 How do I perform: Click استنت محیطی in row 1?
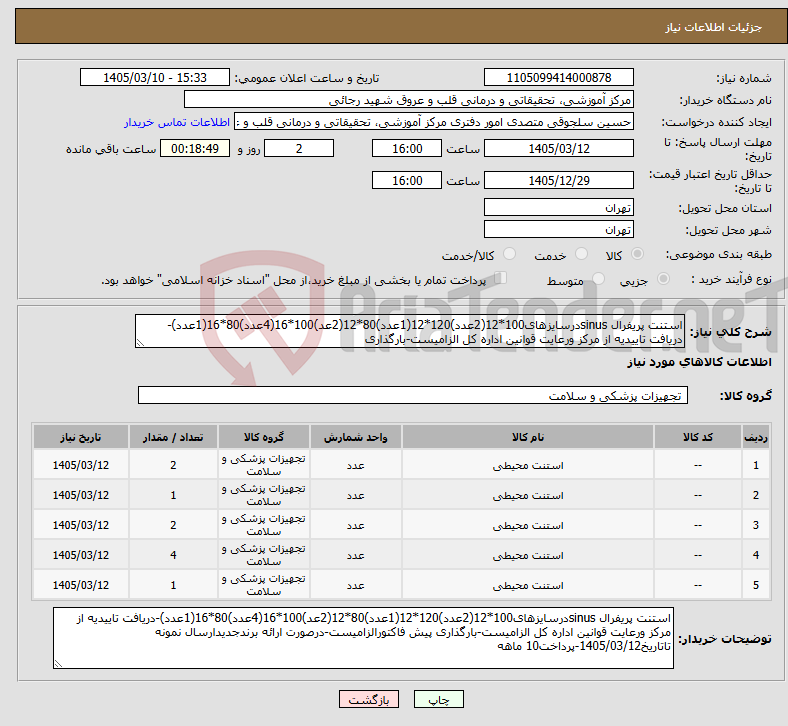(528, 466)
